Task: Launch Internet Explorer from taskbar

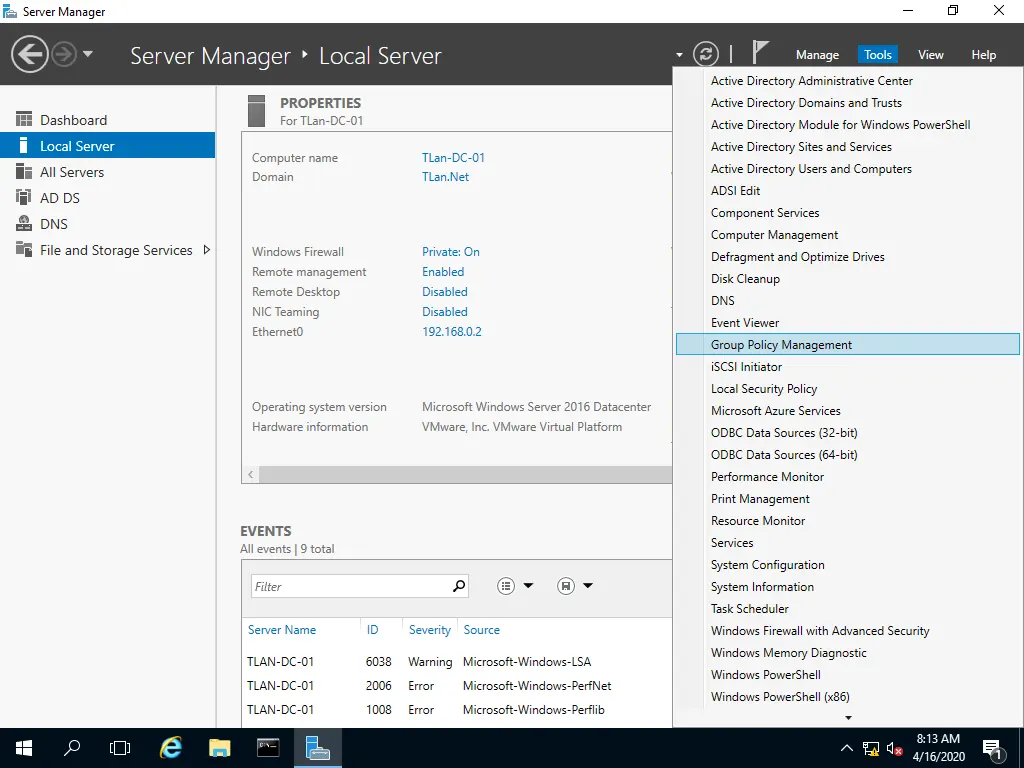Action: 170,748
